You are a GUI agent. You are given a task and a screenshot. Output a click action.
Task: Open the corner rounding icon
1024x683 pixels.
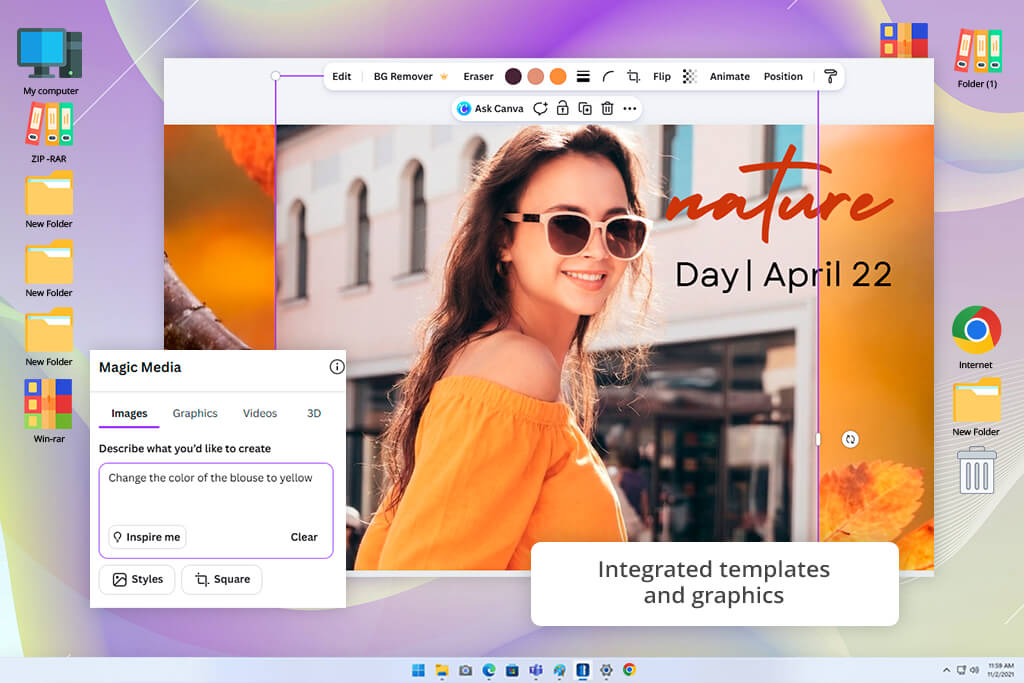608,76
